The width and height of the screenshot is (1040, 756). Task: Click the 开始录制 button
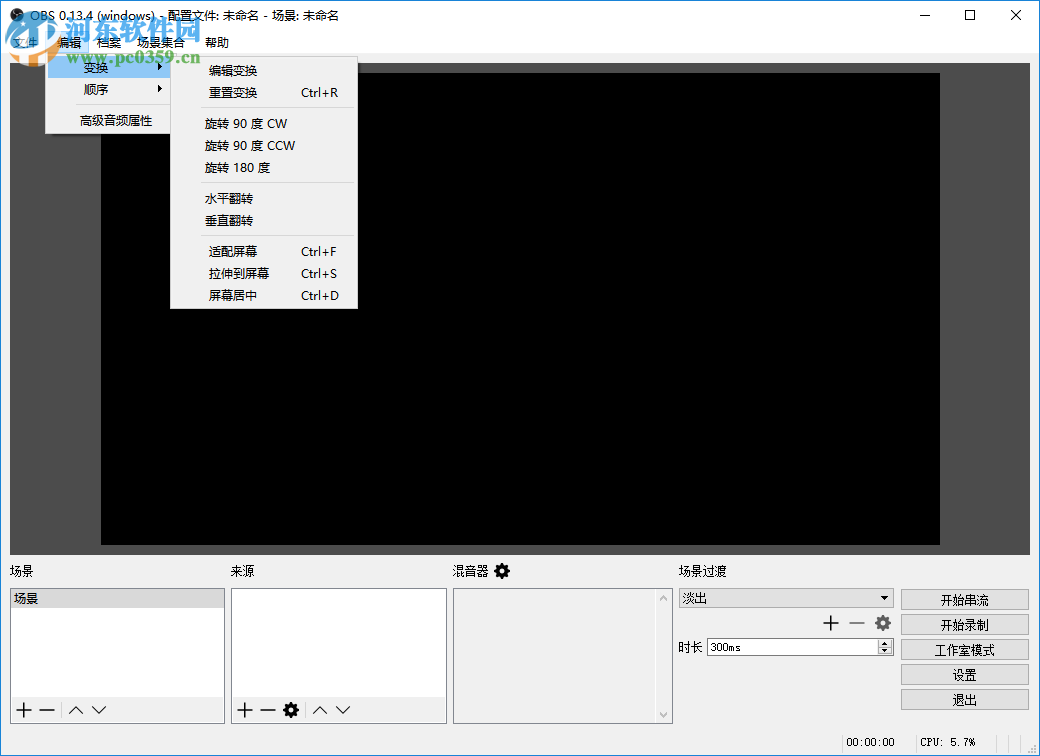(x=964, y=624)
